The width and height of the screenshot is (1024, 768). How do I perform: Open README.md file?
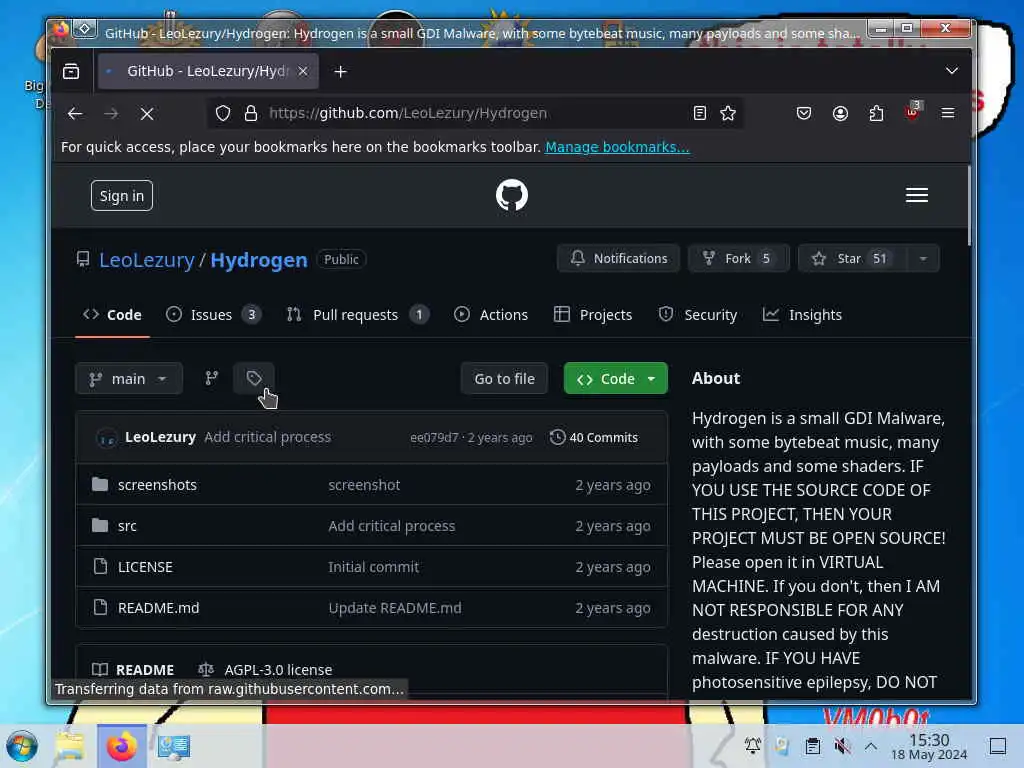pos(159,608)
